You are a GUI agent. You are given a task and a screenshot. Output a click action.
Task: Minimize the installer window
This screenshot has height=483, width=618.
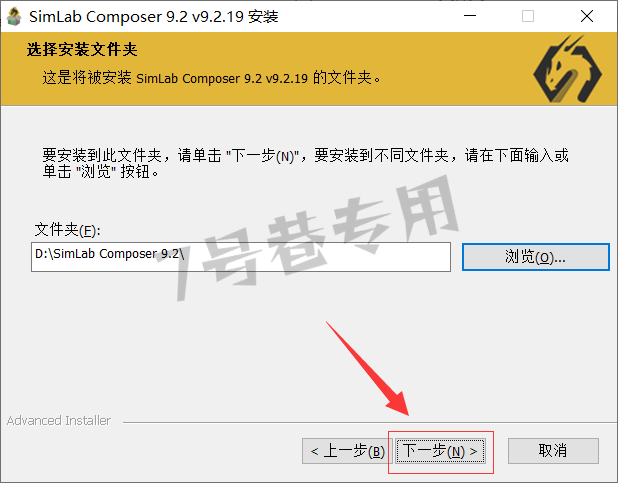pos(470,16)
